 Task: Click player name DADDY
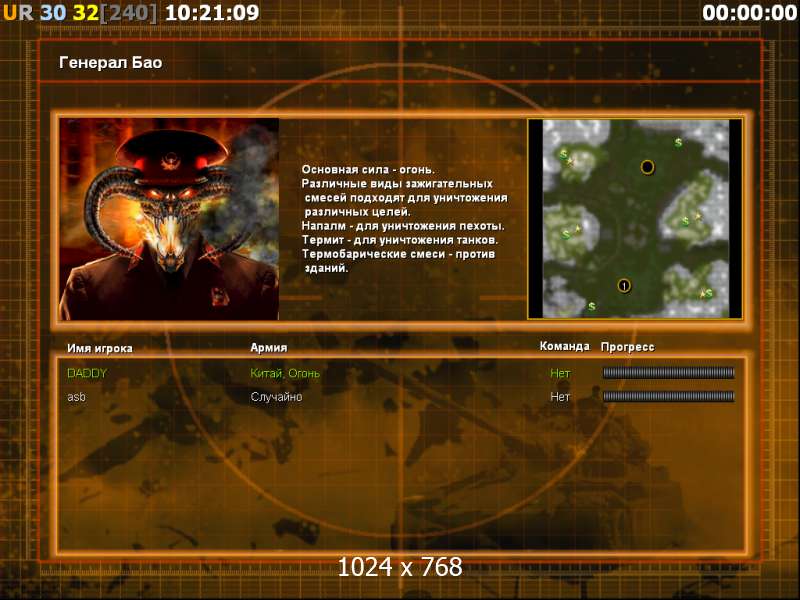coord(87,373)
